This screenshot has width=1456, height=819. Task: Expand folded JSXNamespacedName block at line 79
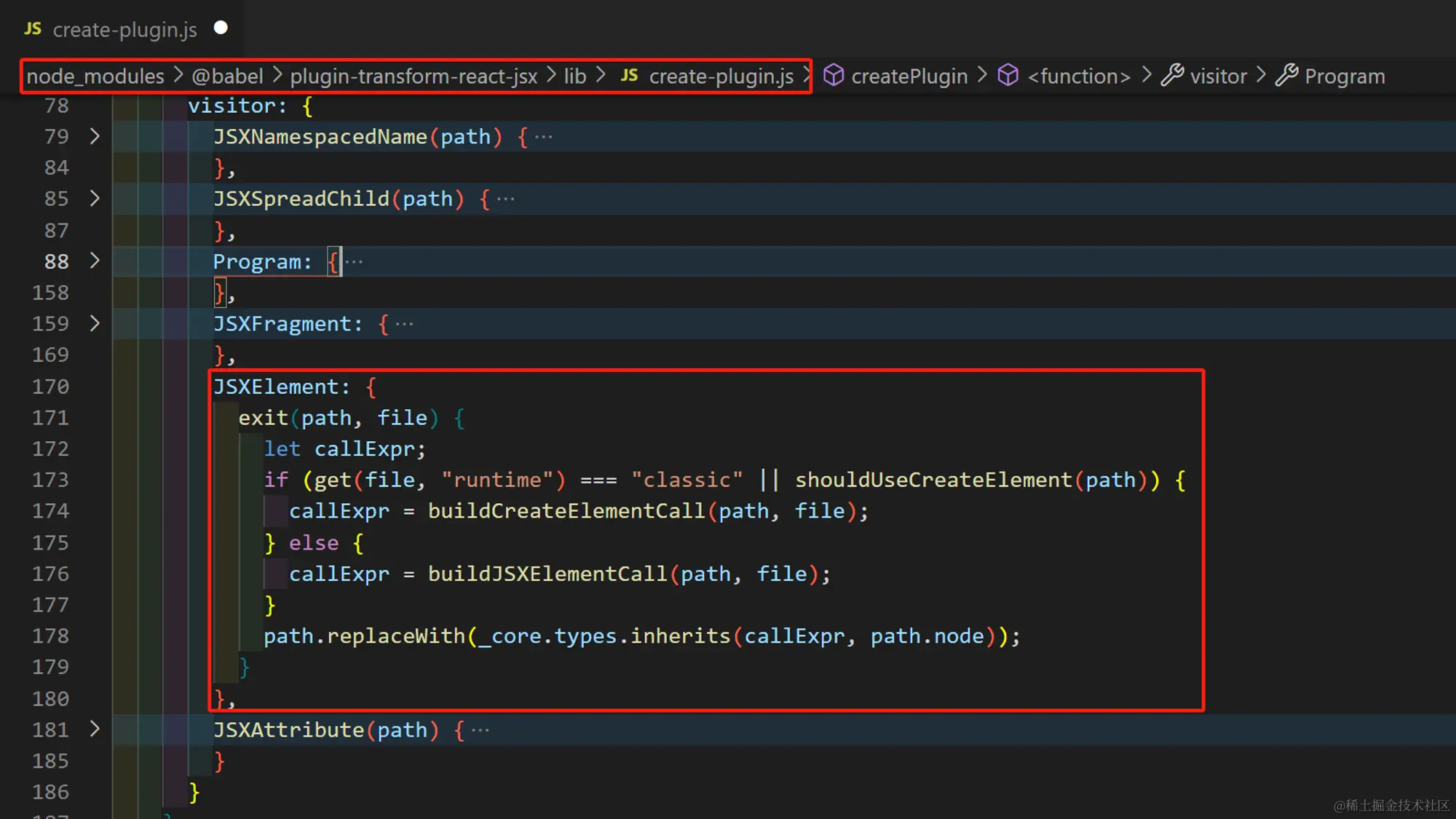pos(95,136)
